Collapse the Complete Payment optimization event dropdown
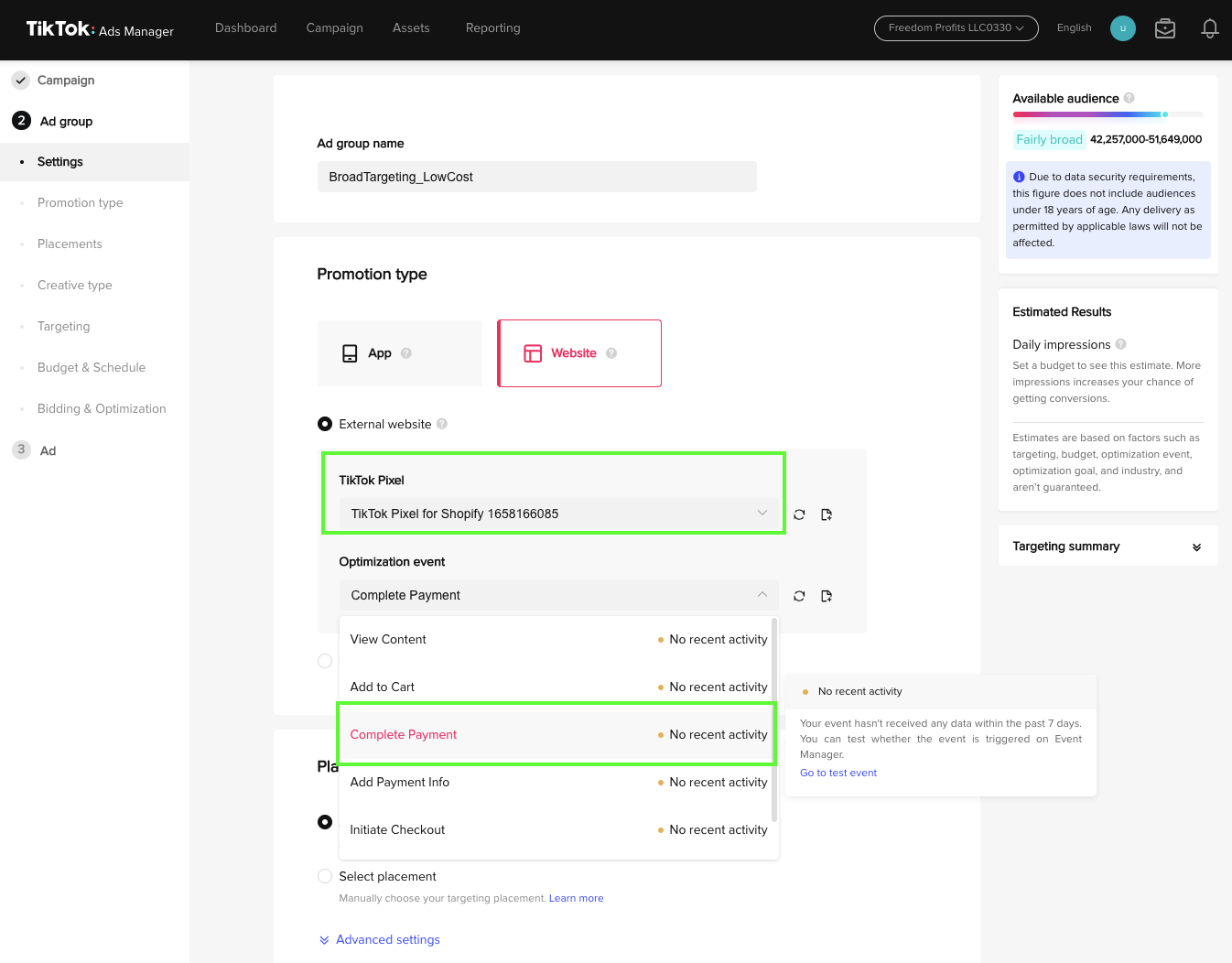Image resolution: width=1232 pixels, height=963 pixels. click(558, 595)
